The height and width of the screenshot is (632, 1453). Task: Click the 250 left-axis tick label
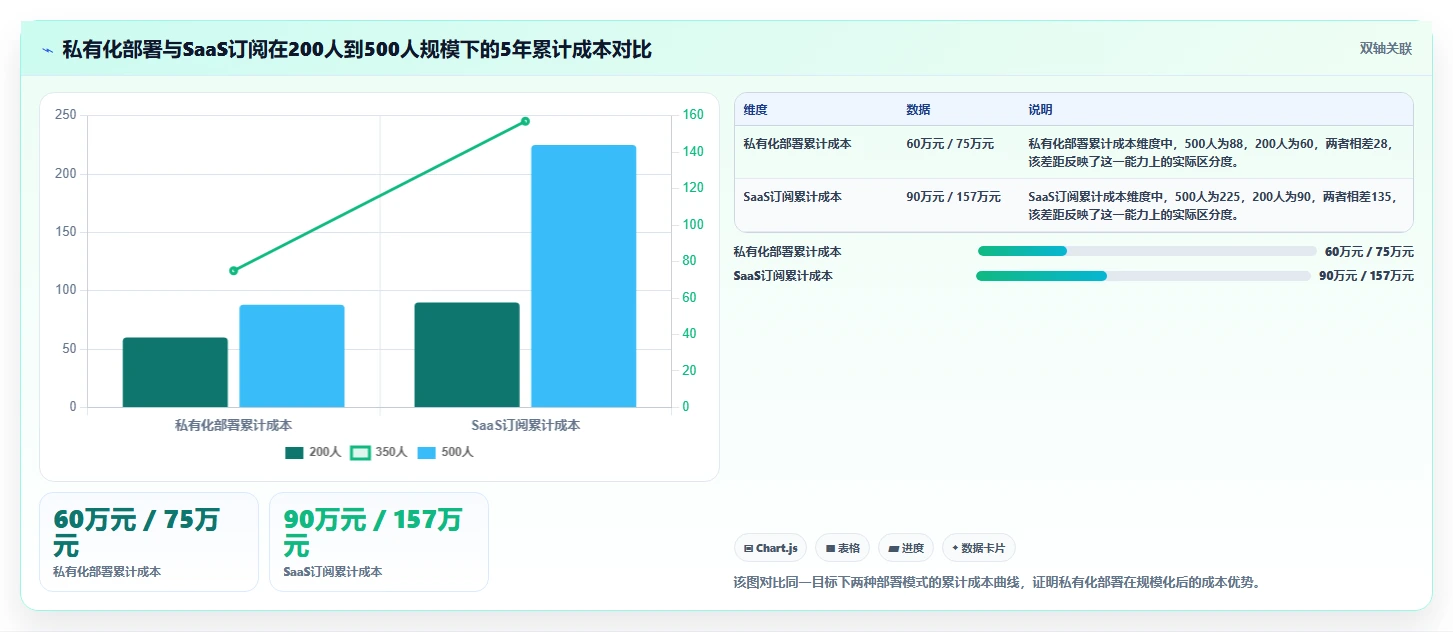66,115
